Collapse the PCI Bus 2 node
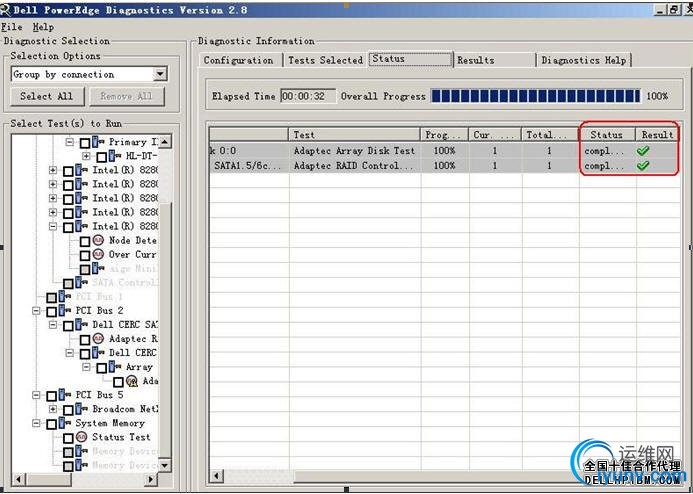This screenshot has height=494, width=693. [x=36, y=311]
